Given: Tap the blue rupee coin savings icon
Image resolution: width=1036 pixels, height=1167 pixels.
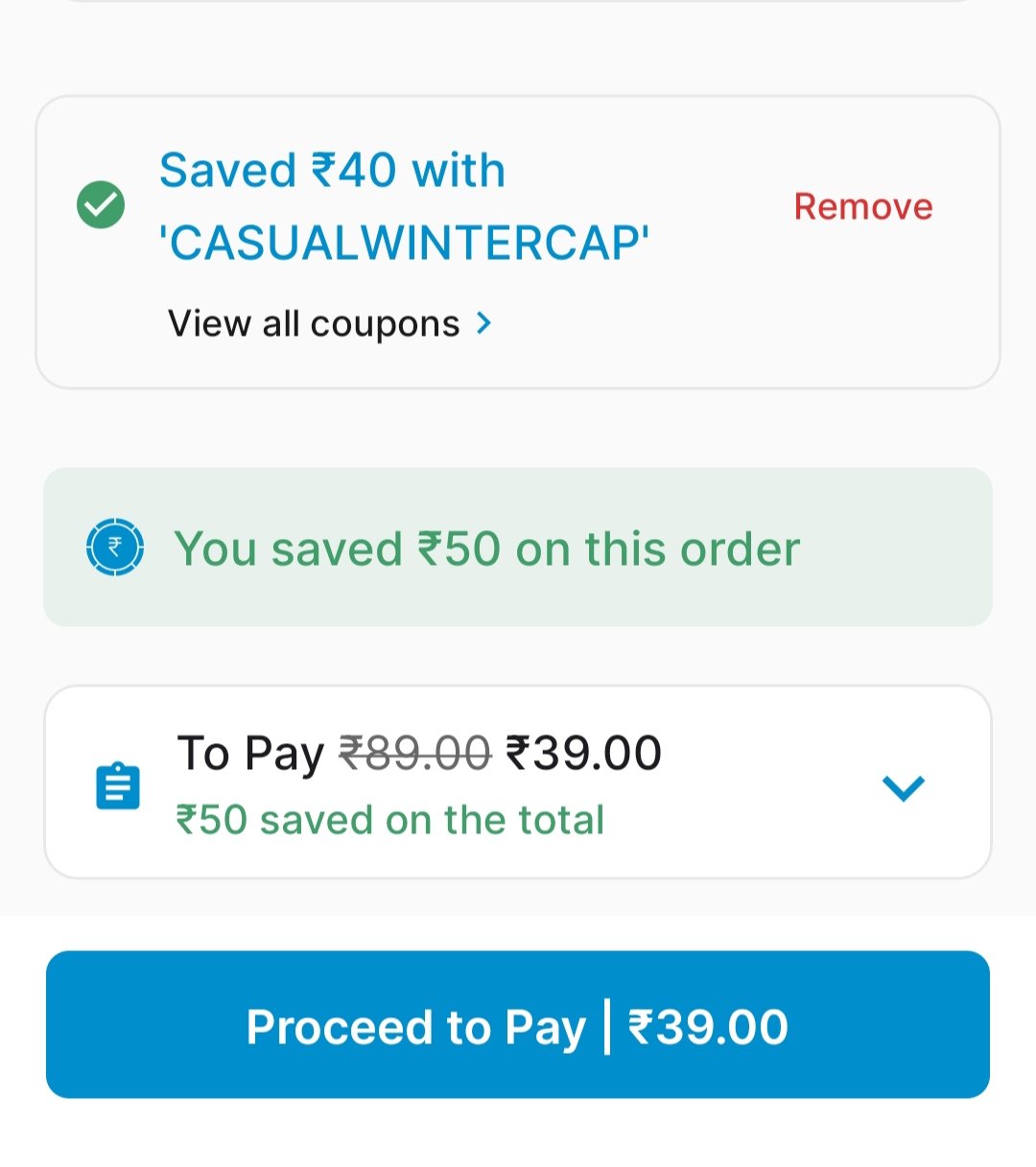Looking at the screenshot, I should pyautogui.click(x=115, y=548).
